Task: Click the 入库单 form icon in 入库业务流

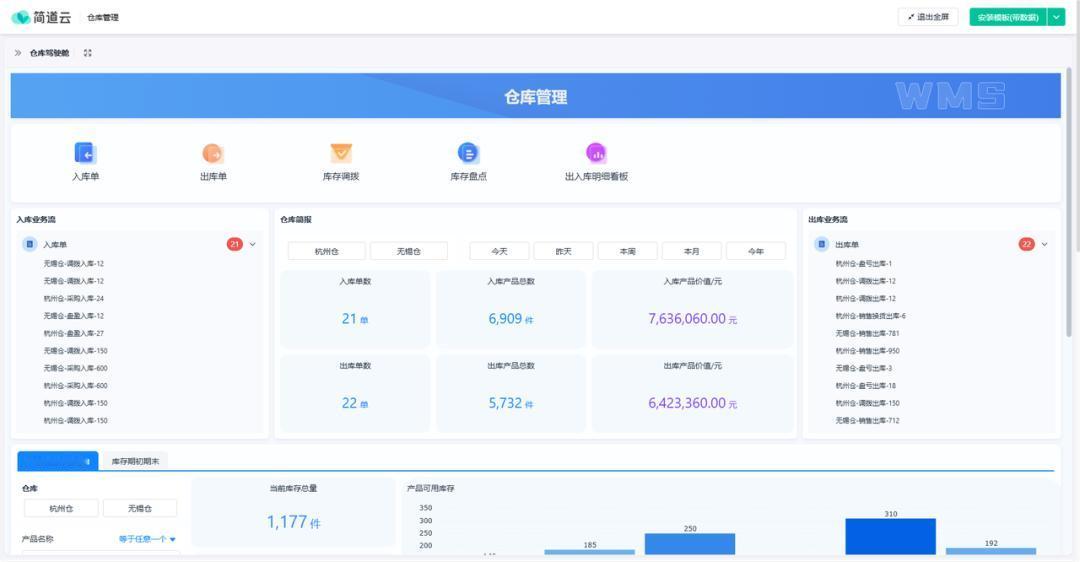Action: [x=30, y=244]
